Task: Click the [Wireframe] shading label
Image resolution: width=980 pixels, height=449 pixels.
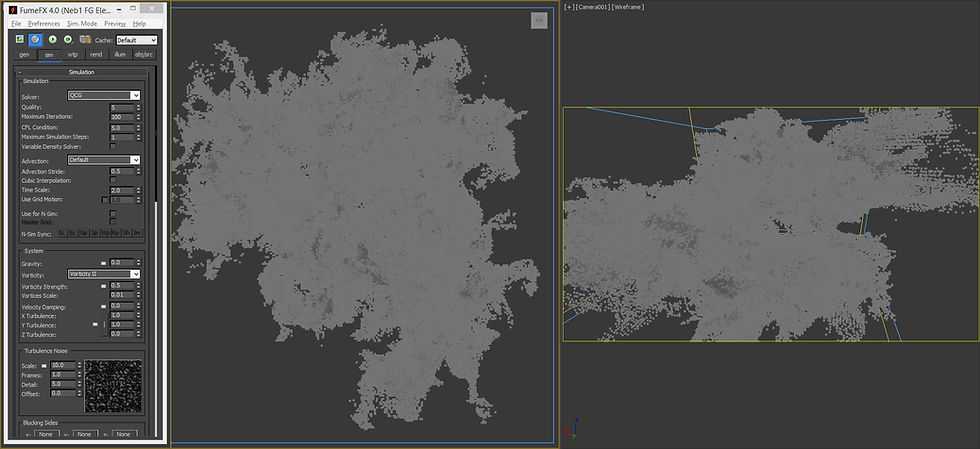Action: 628,7
